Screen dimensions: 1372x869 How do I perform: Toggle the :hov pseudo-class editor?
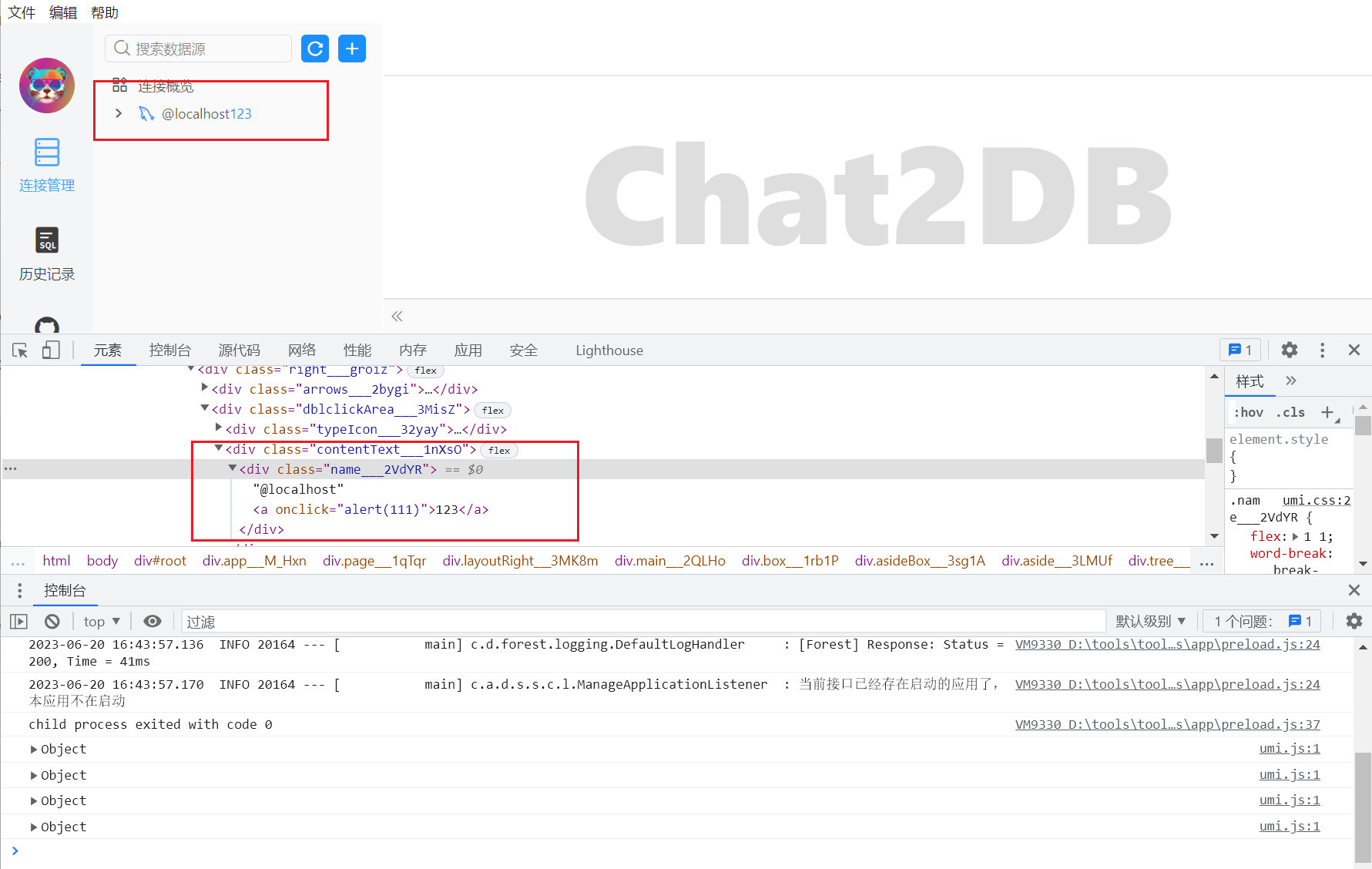(x=1248, y=412)
